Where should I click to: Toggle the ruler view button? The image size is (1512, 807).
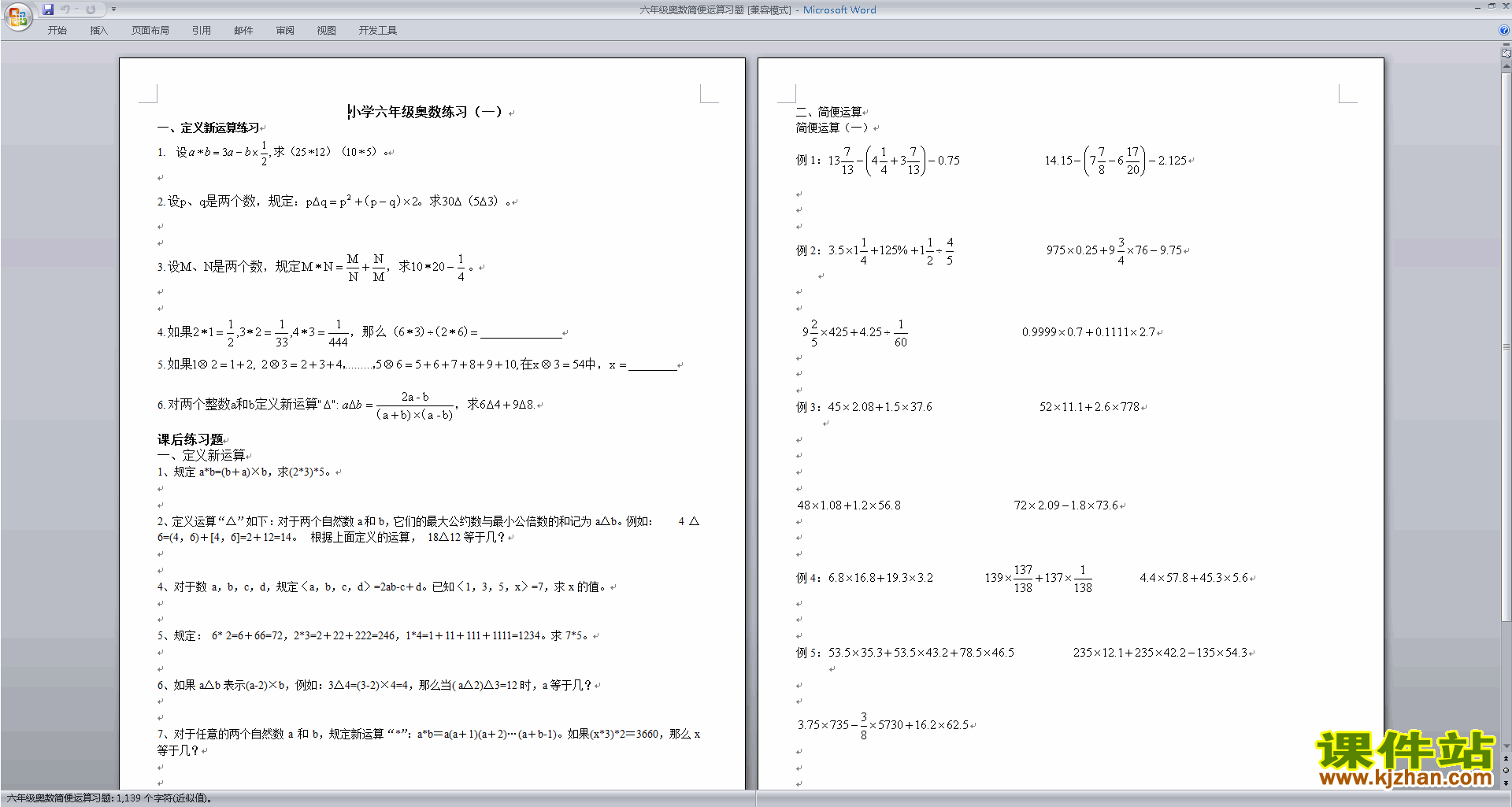point(1506,54)
